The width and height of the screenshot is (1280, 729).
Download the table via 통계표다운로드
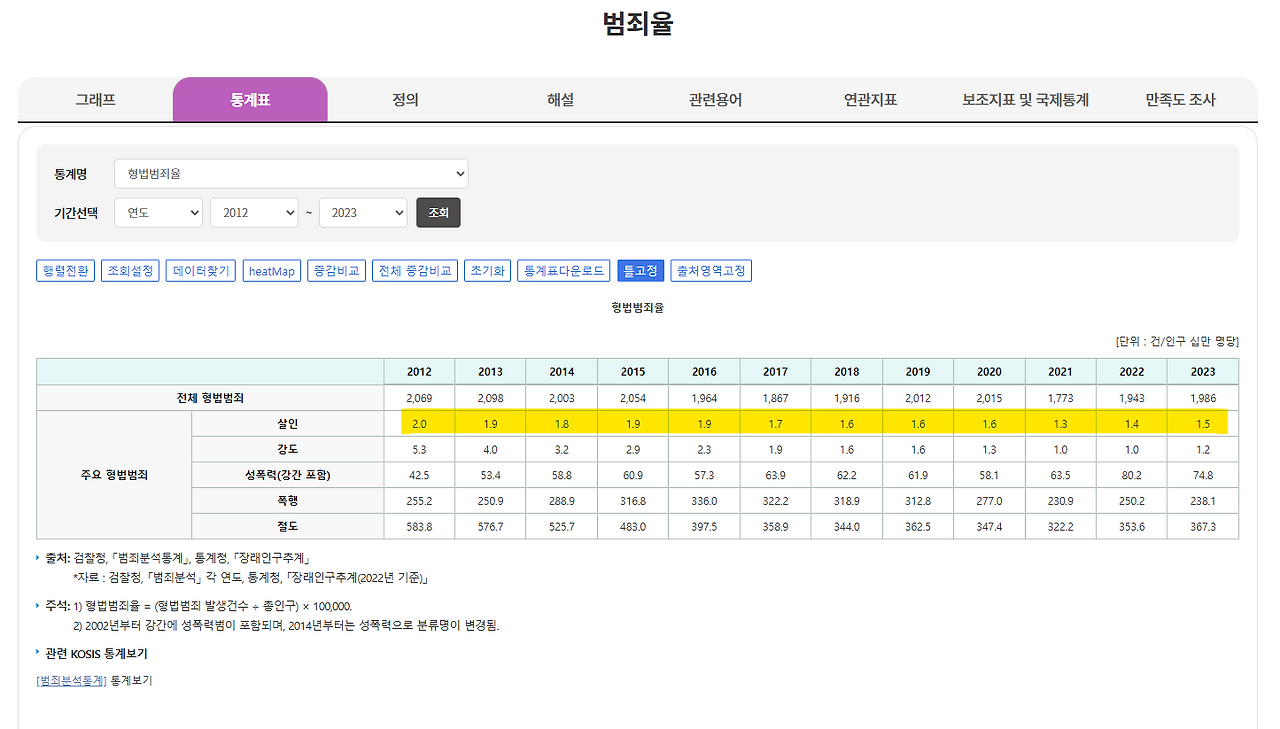[x=563, y=270]
